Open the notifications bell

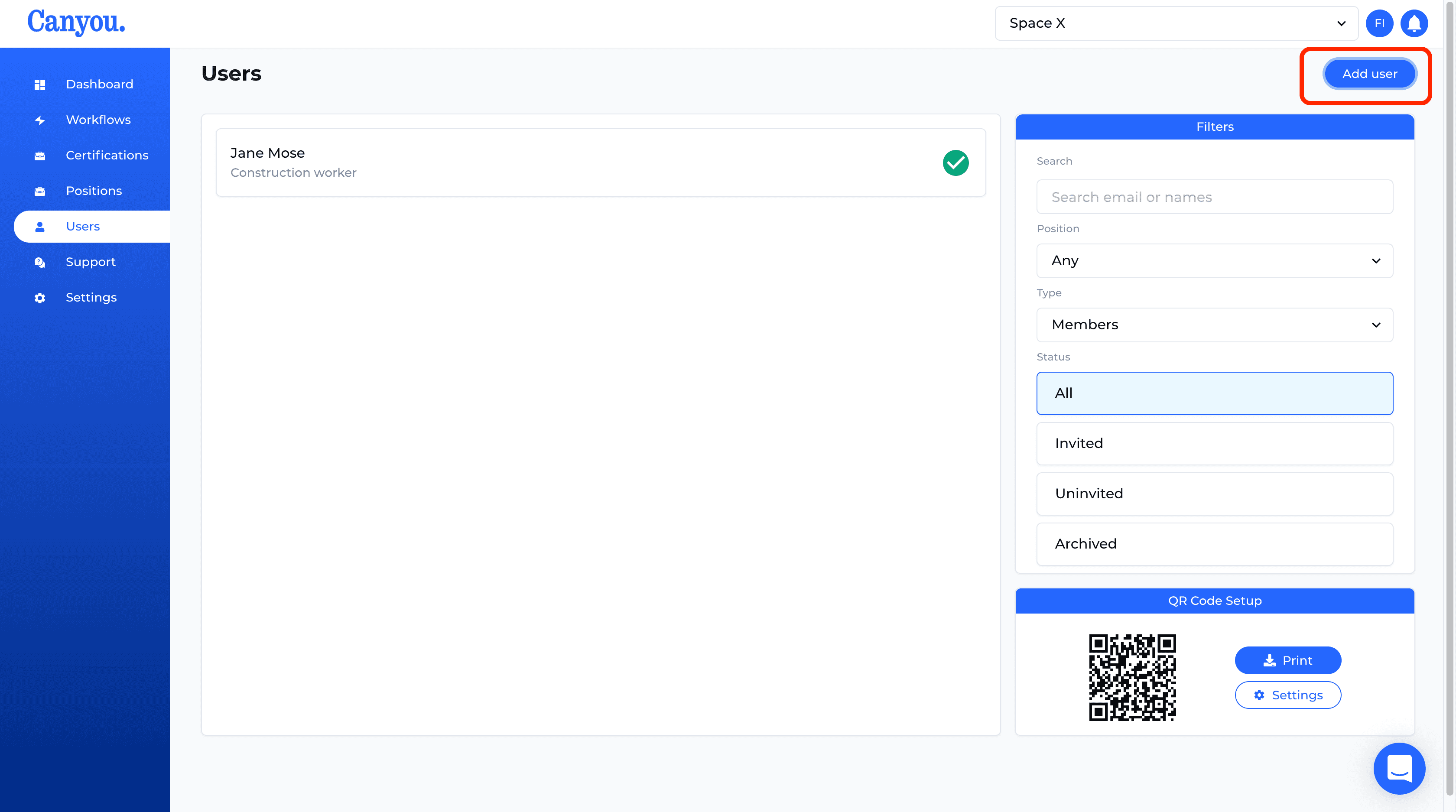[1414, 23]
